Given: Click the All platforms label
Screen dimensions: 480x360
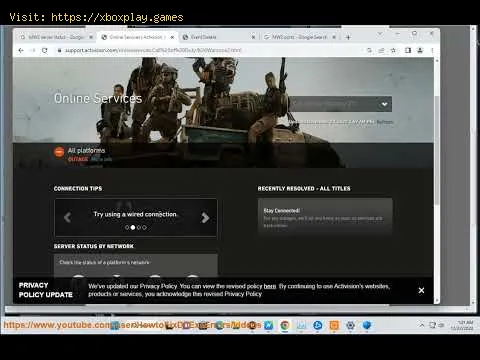Looking at the screenshot, I should click(86, 151).
